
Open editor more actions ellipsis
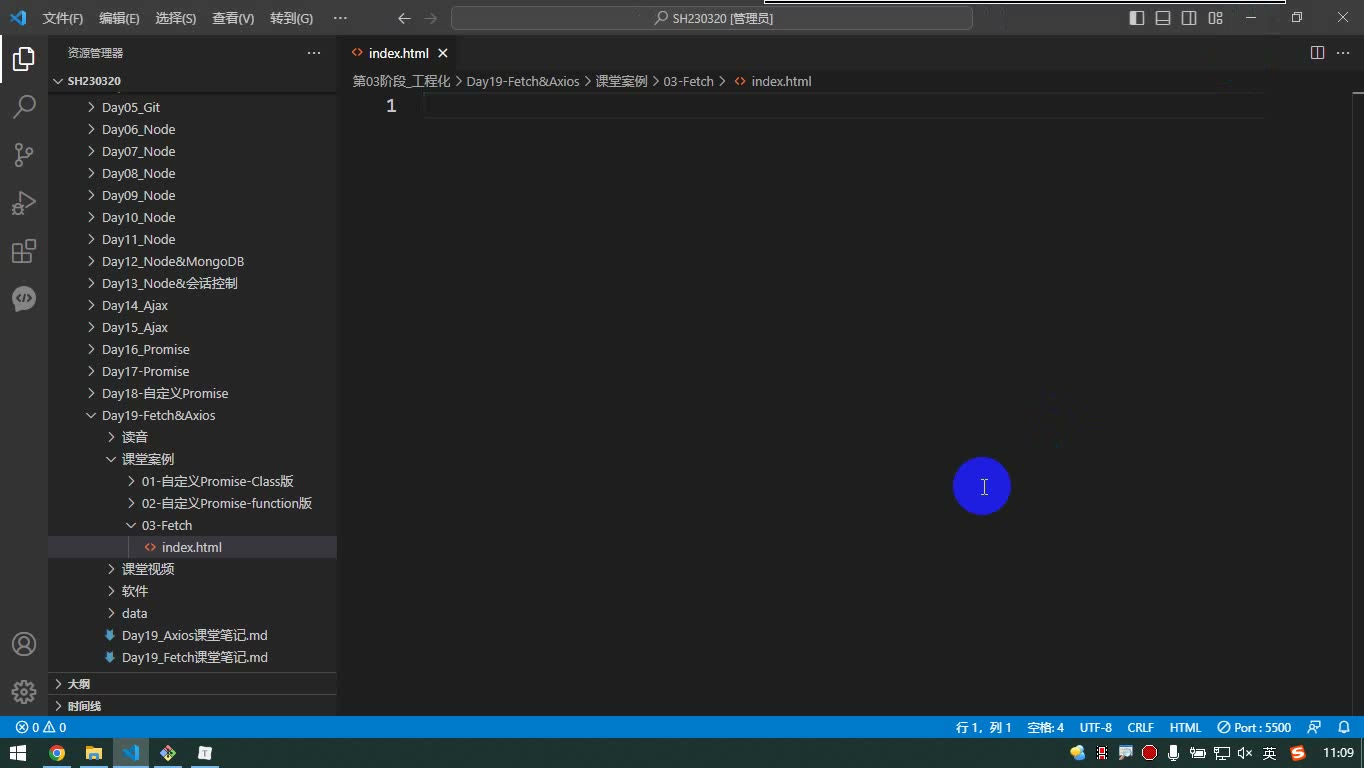click(1344, 53)
